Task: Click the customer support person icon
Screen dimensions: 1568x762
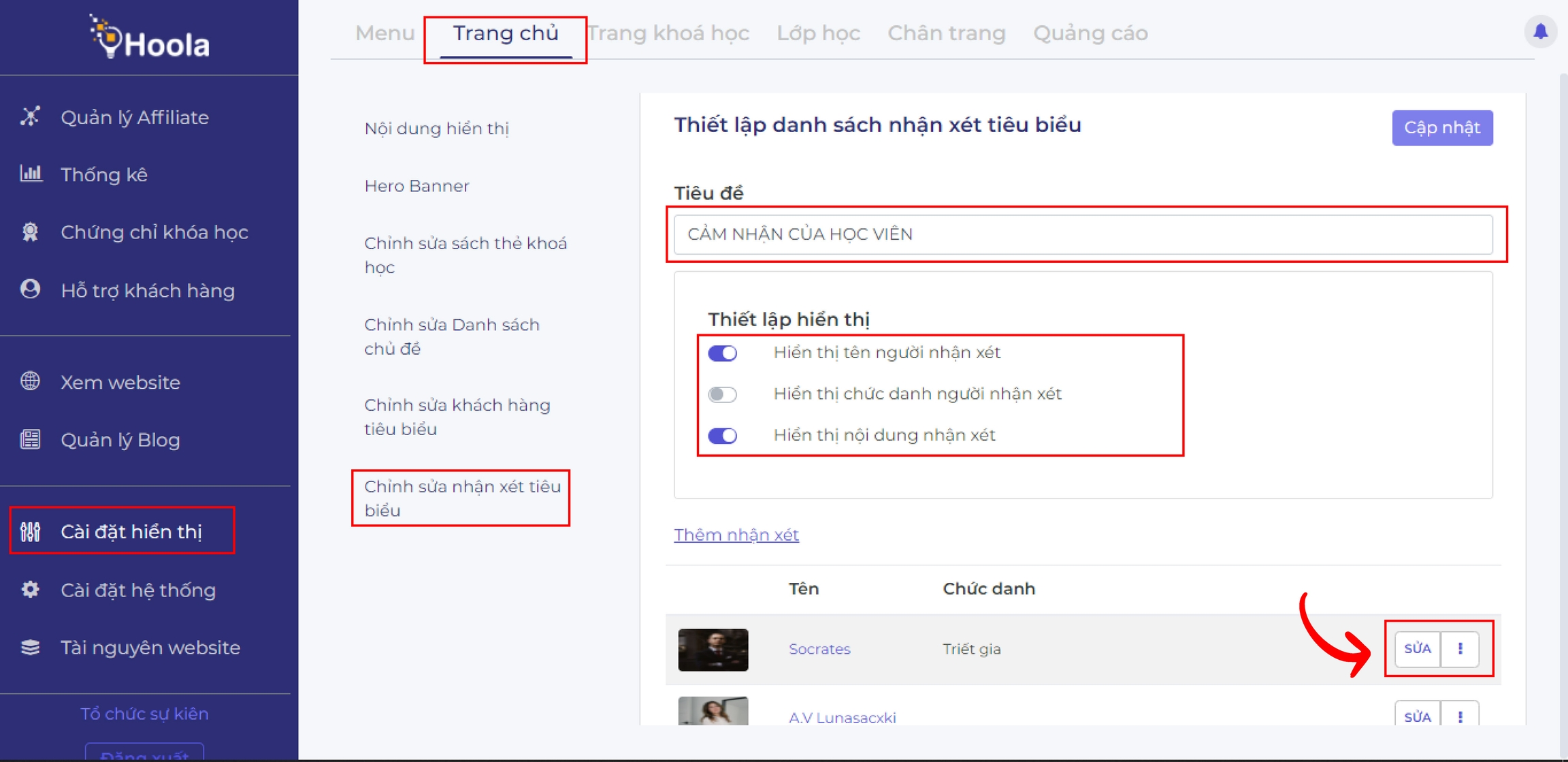Action: tap(30, 289)
